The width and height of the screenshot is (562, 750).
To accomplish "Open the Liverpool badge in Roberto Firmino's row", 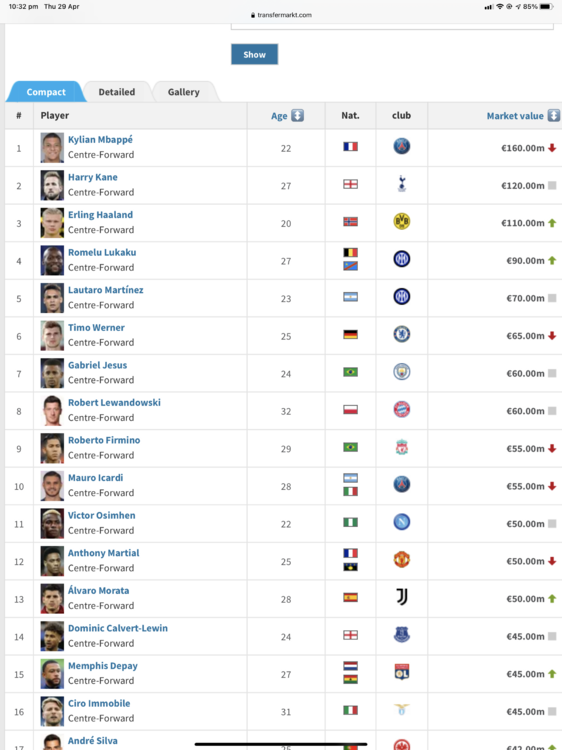I will pos(401,447).
